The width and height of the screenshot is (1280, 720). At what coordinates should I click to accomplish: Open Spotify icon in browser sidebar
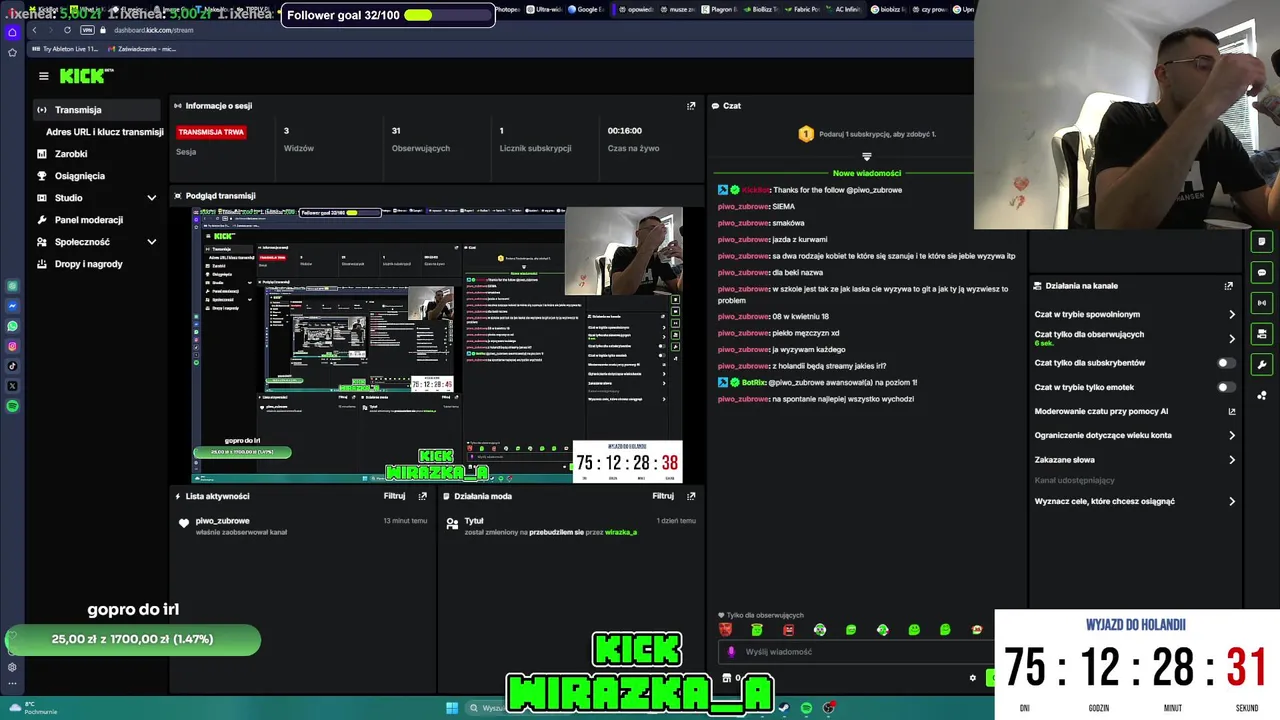12,406
